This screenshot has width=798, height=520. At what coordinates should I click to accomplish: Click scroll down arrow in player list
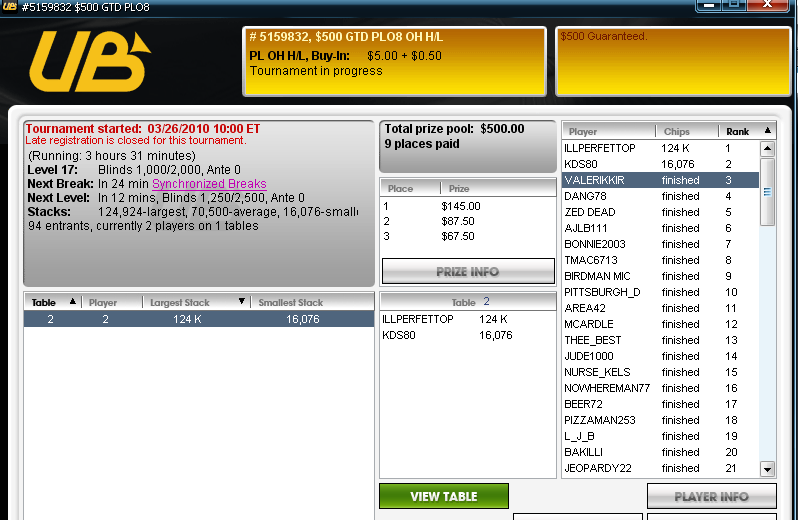pyautogui.click(x=767, y=469)
